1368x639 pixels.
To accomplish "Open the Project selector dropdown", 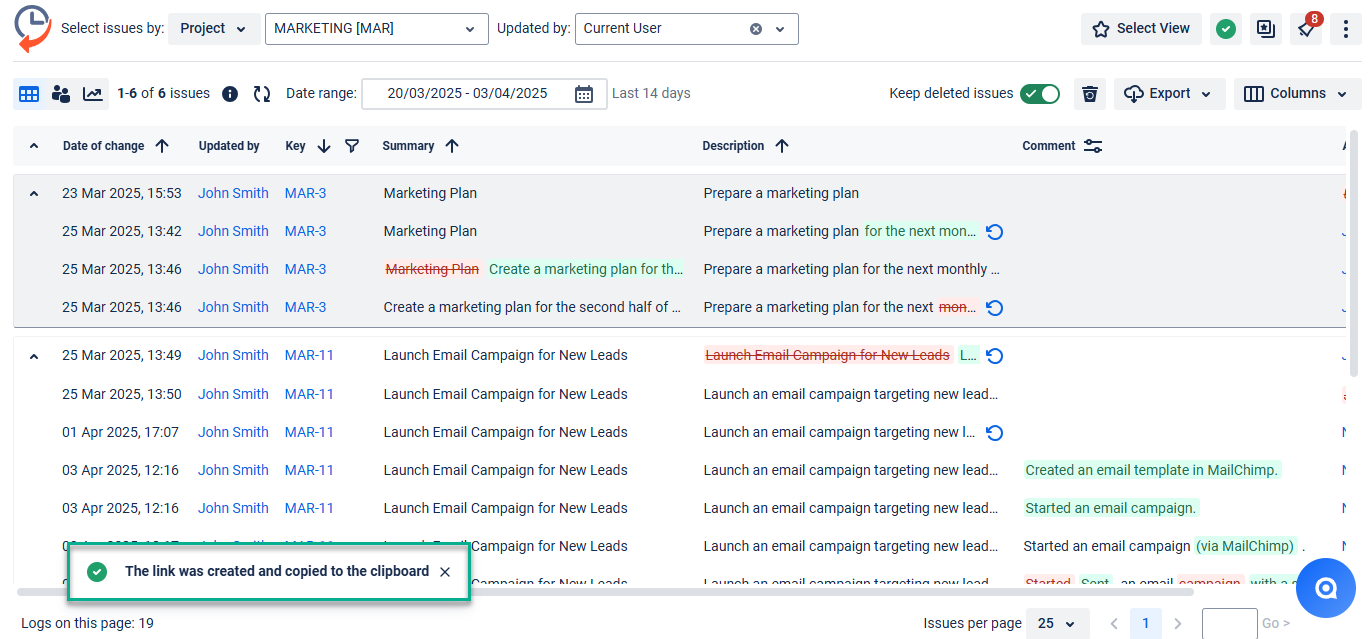I will coord(213,29).
